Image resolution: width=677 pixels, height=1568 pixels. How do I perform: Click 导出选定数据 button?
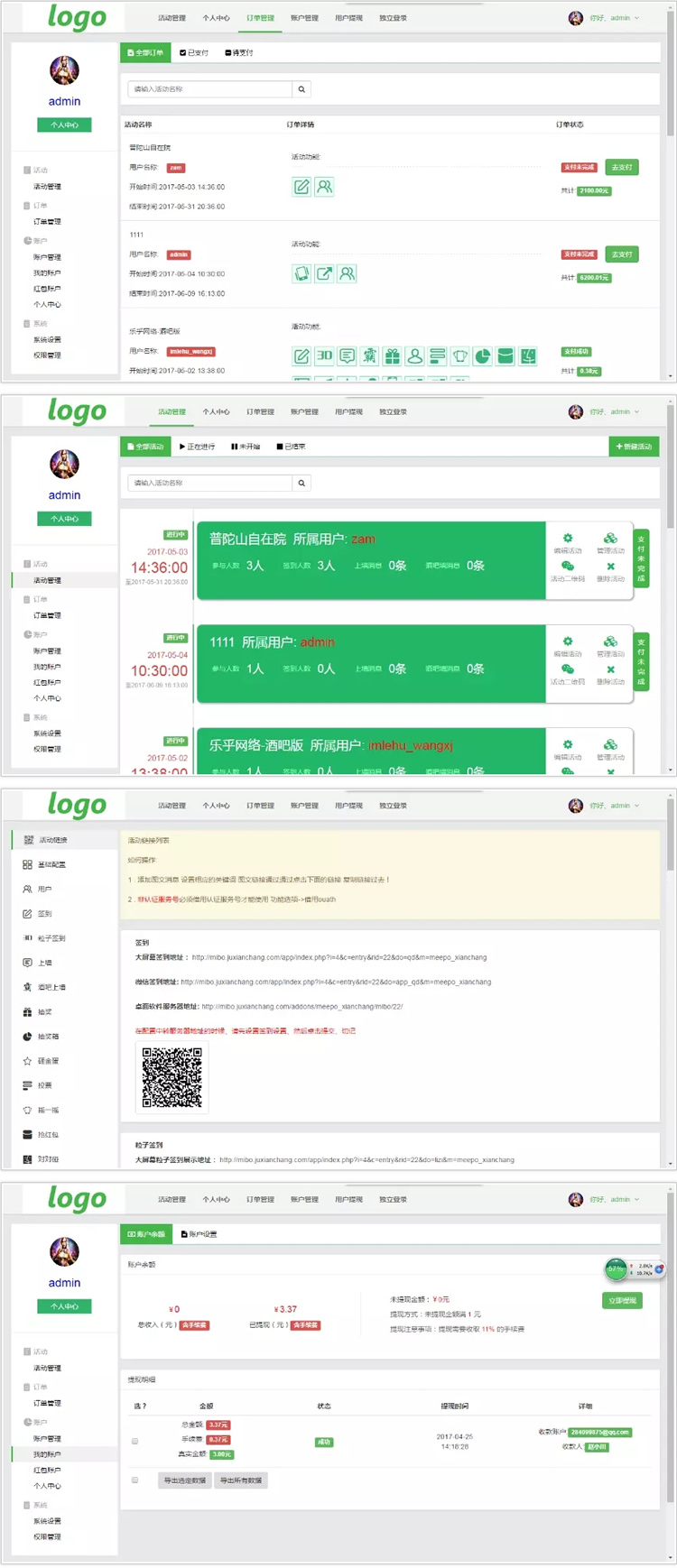point(185,1480)
